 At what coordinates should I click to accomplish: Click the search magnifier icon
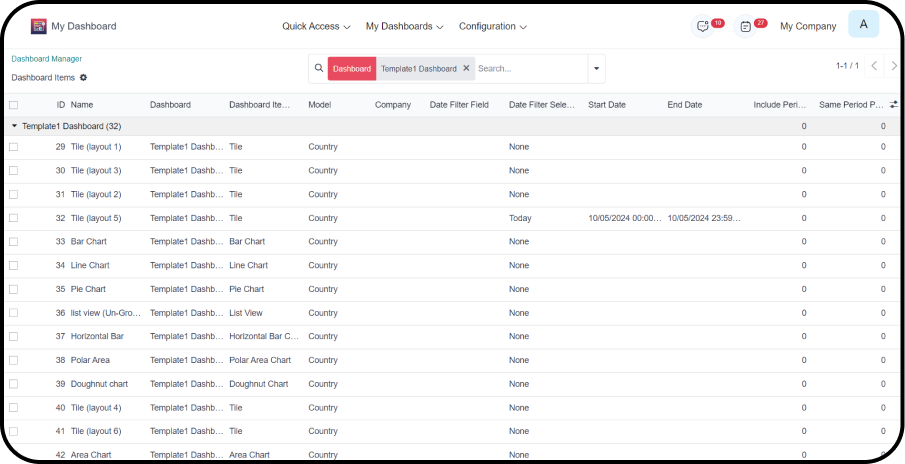coord(319,68)
